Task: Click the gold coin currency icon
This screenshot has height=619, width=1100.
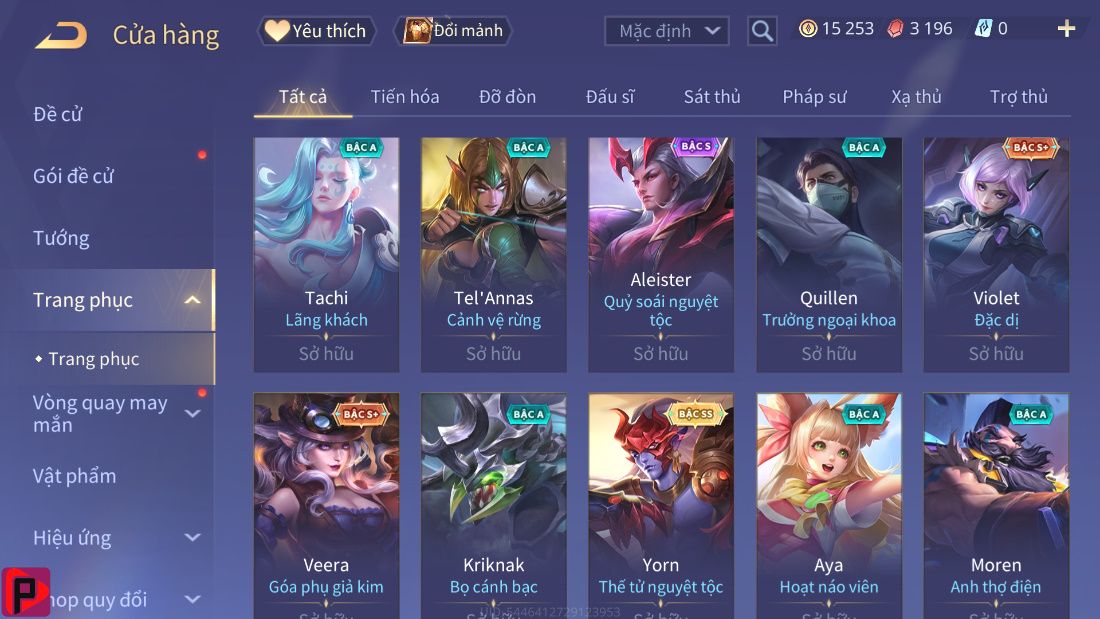Action: click(808, 29)
